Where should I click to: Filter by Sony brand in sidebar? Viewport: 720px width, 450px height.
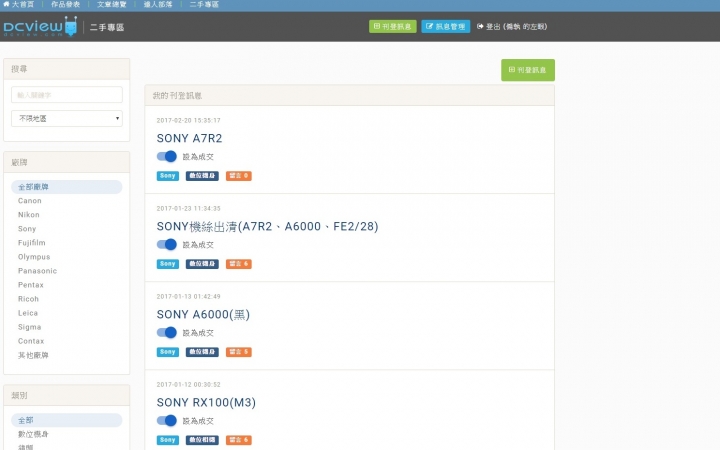click(x=27, y=229)
